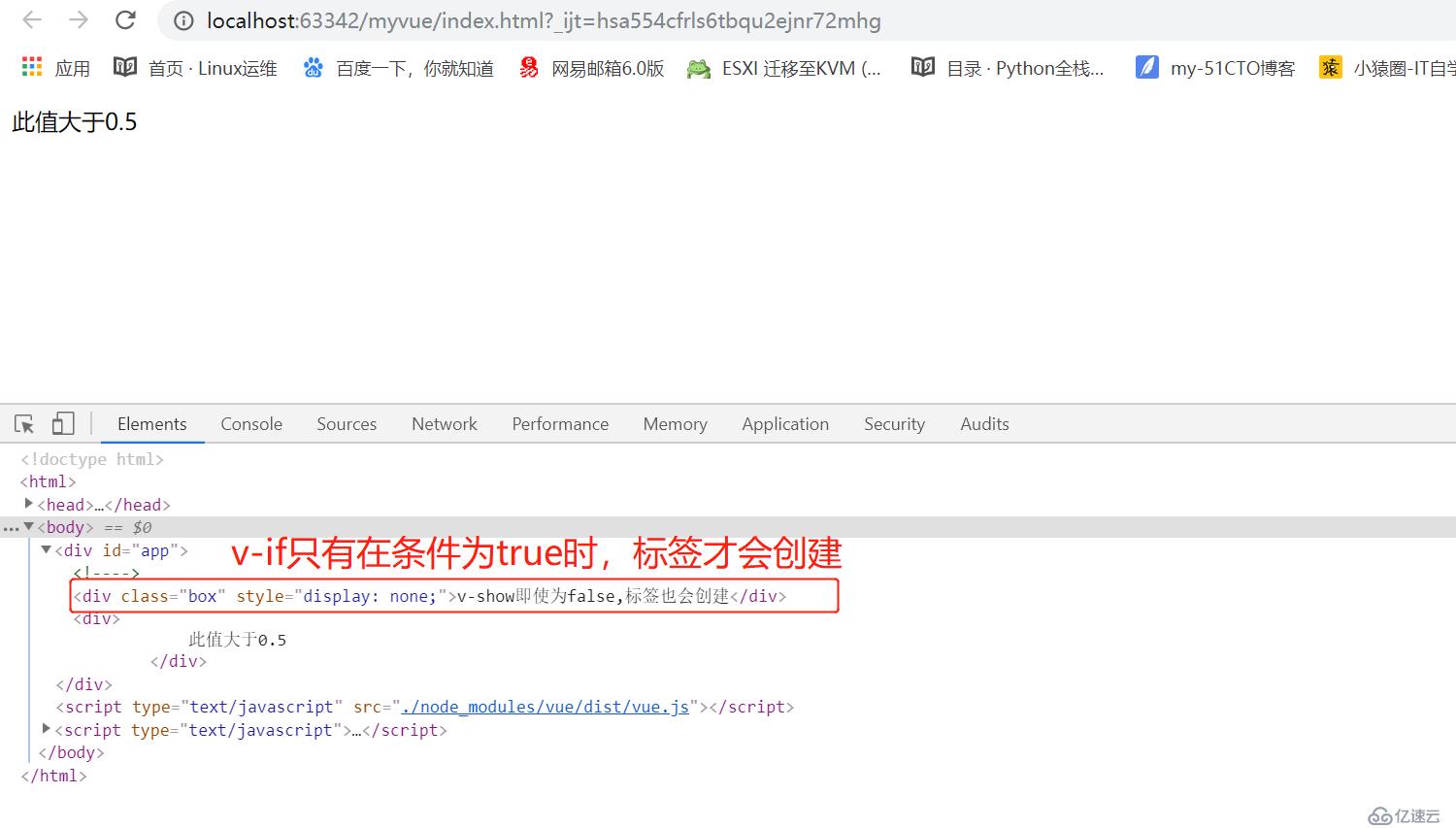
Task: Switch to the Audits tab
Action: tap(984, 424)
